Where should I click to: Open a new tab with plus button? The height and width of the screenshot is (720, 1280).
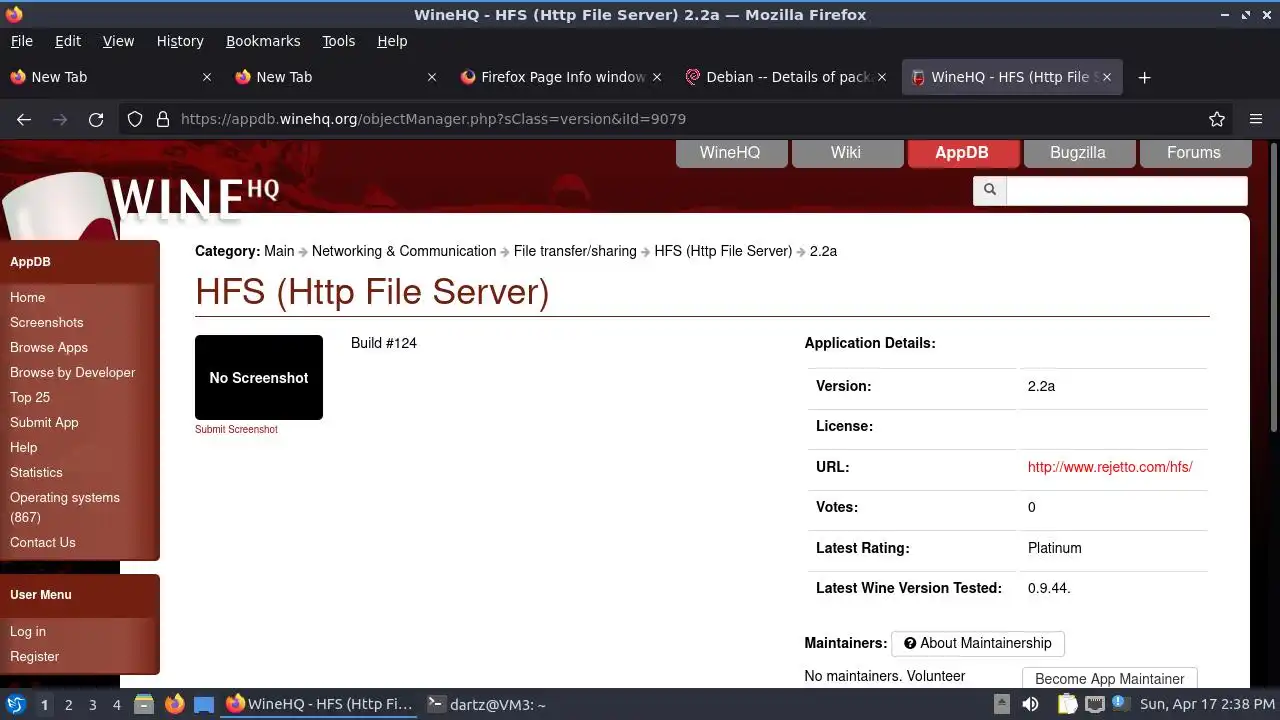[1145, 77]
